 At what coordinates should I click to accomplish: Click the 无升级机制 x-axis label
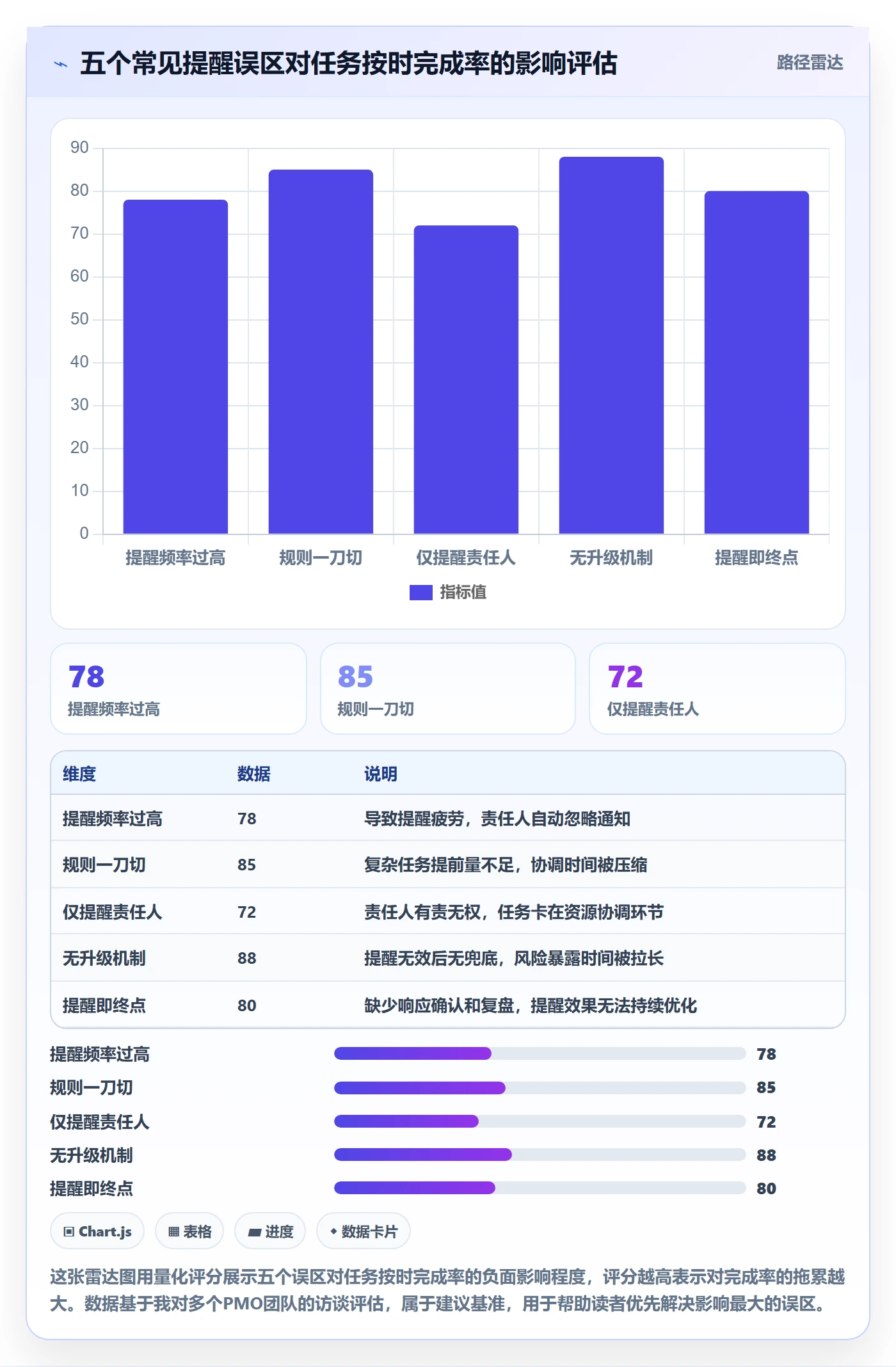pos(611,558)
